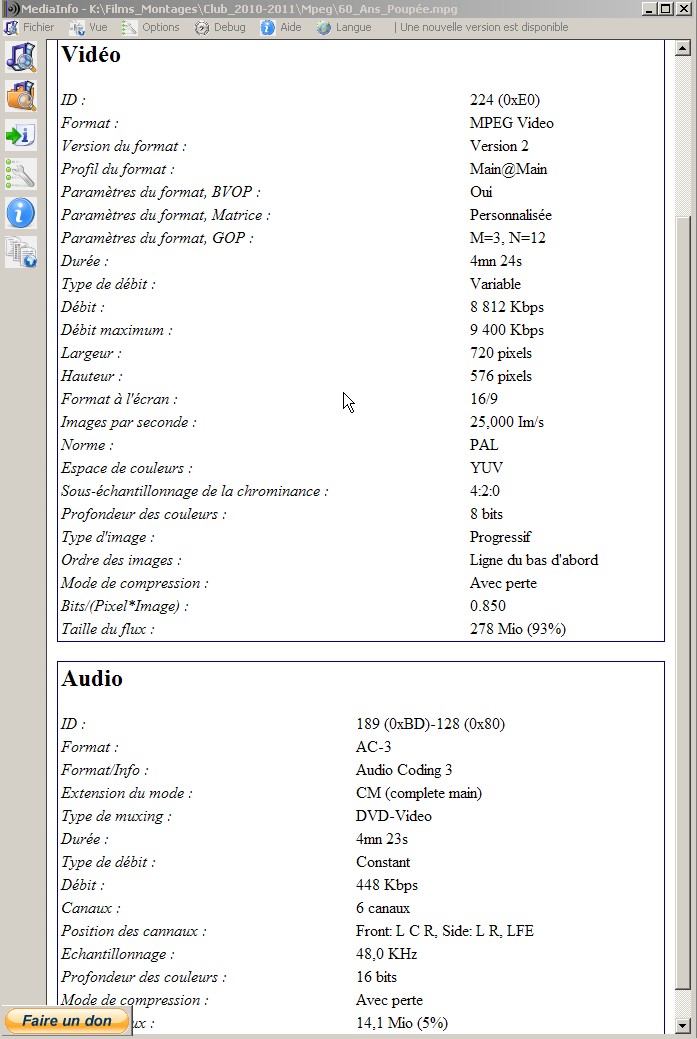Click the scrollbar down arrow
The width and height of the screenshot is (697, 1039).
pos(682,1024)
